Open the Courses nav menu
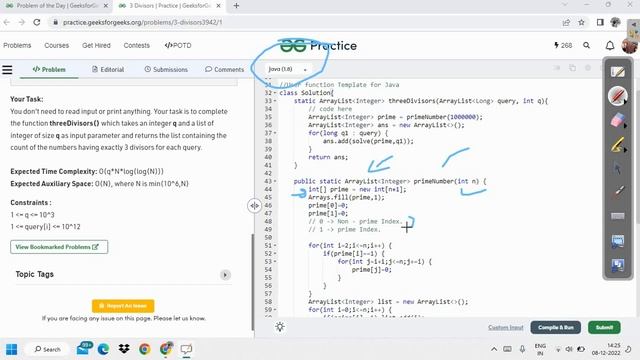 (56, 45)
